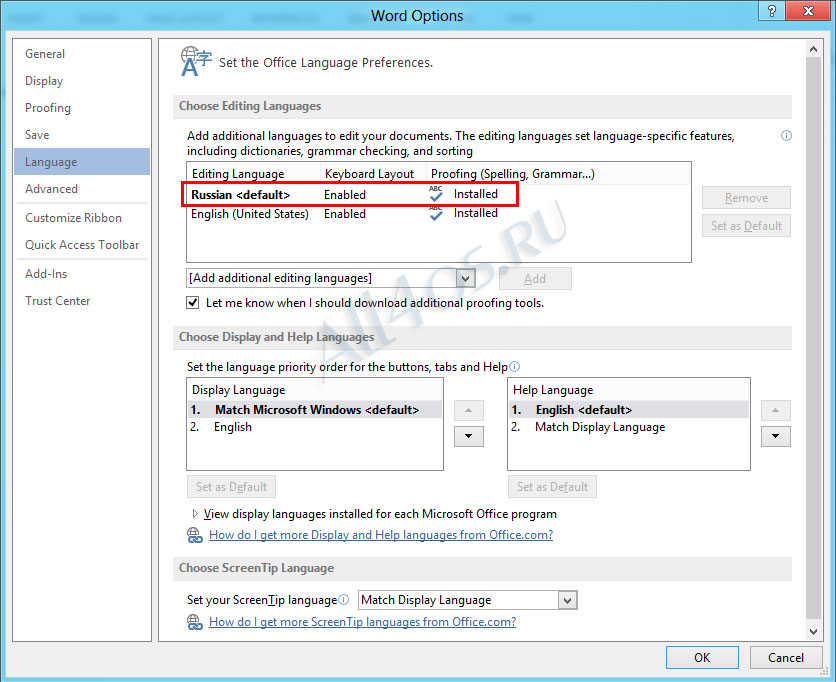Open the Quick Access Toolbar category
This screenshot has height=682, width=836.
click(82, 245)
